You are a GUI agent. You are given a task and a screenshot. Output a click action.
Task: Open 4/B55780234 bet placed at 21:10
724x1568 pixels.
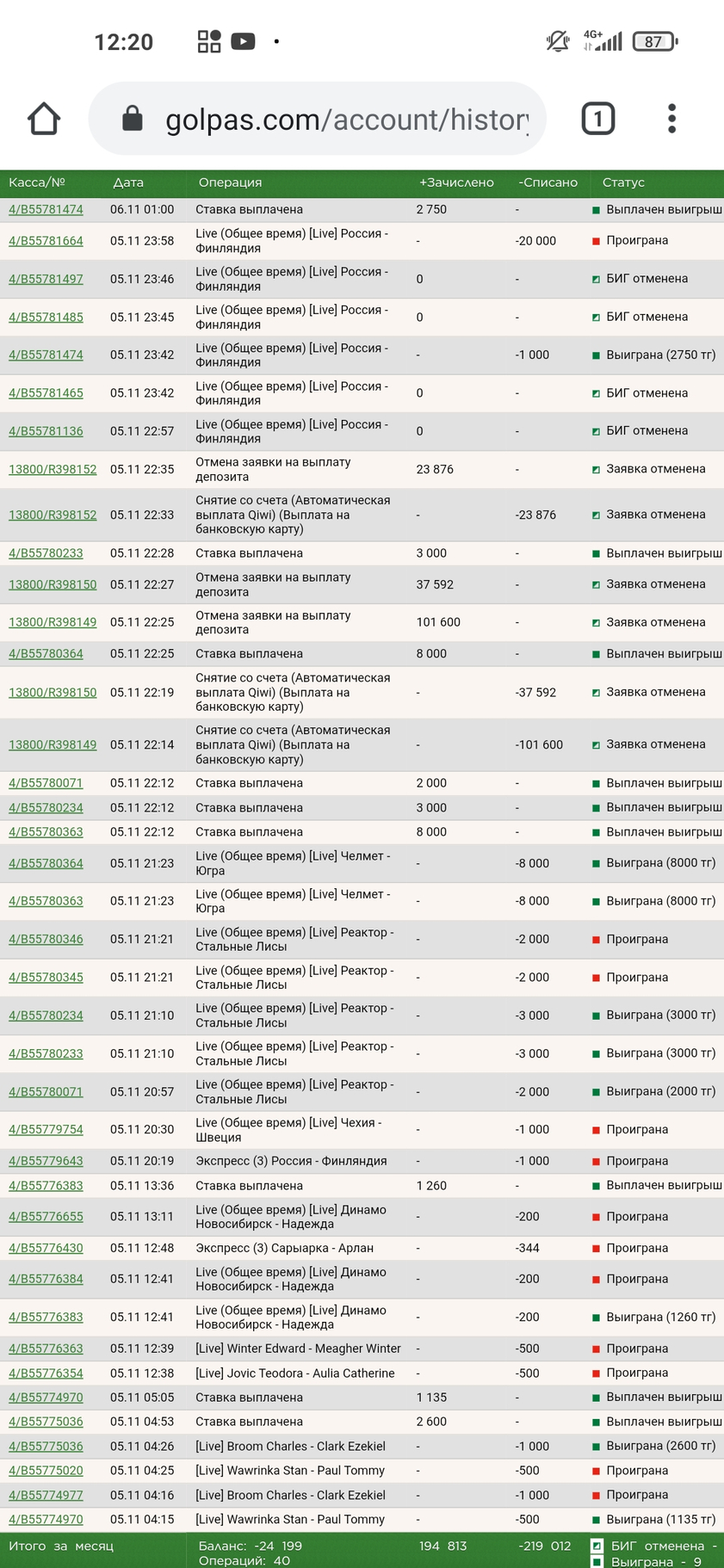click(x=46, y=1015)
